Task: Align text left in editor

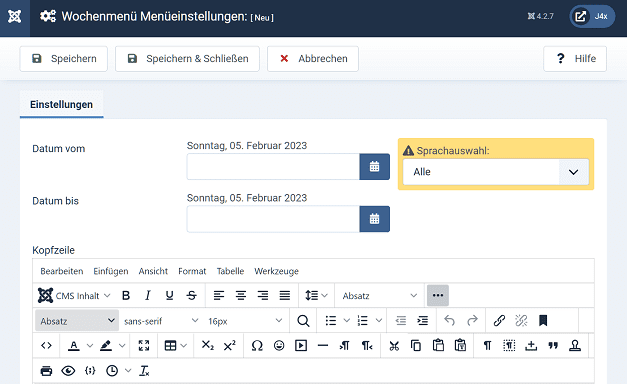Action: (x=219, y=296)
